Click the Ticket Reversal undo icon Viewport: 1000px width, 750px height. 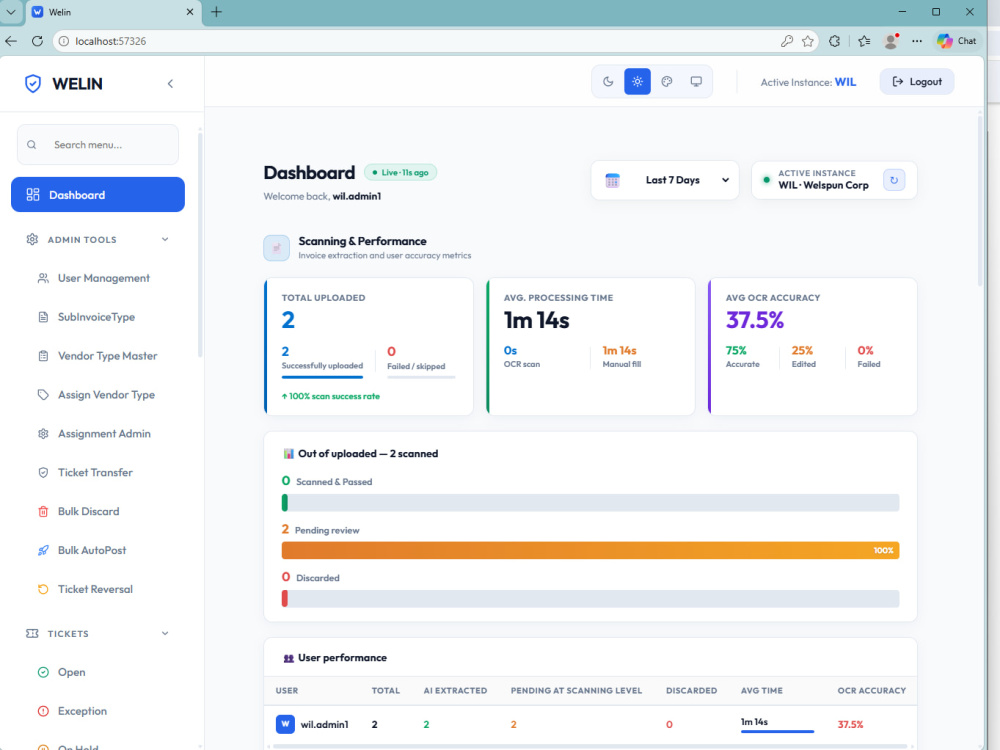[43, 589]
